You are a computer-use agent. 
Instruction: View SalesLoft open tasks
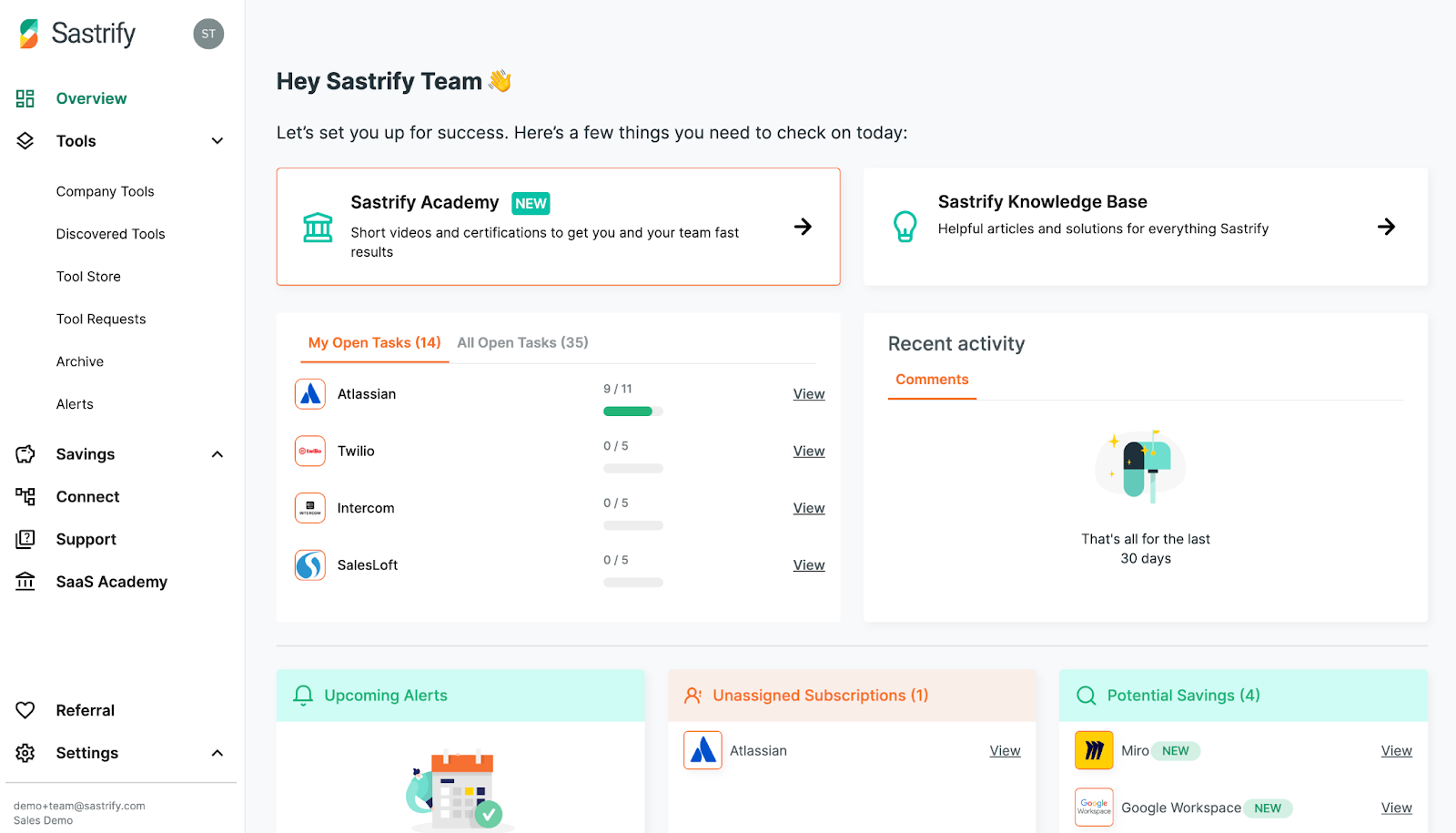(809, 565)
